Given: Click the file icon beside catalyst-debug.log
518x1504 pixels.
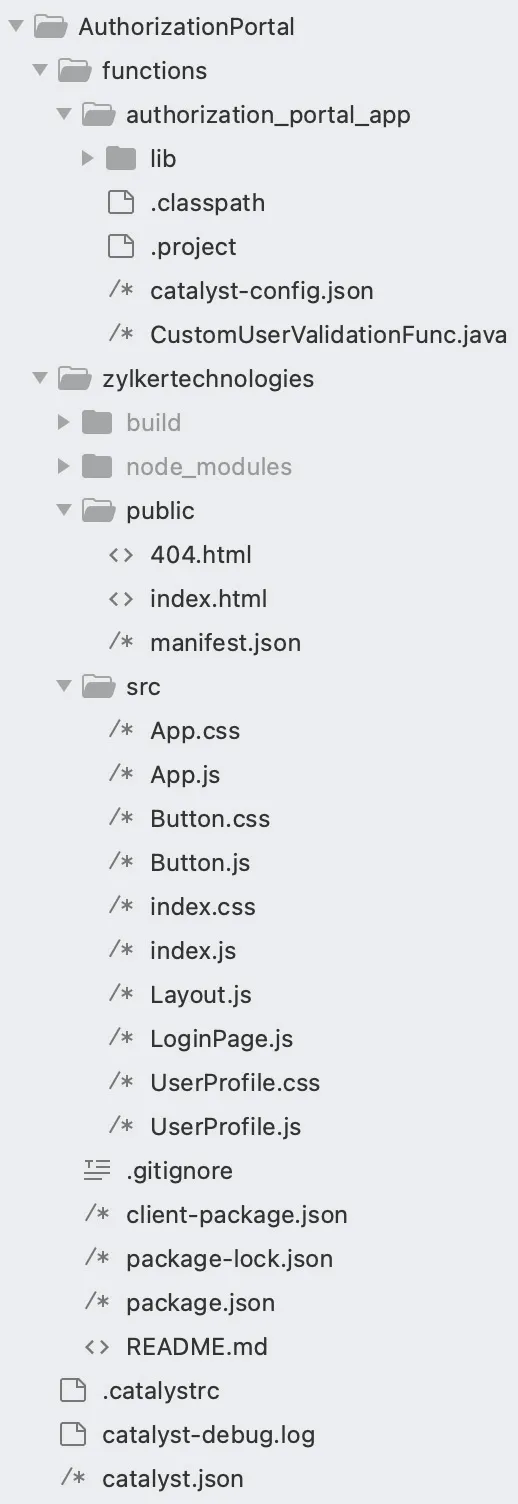Looking at the screenshot, I should point(73,1434).
